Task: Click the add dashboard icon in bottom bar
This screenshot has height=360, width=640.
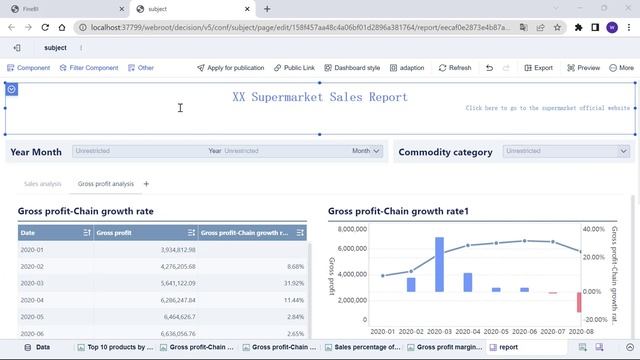Action: click(599, 347)
